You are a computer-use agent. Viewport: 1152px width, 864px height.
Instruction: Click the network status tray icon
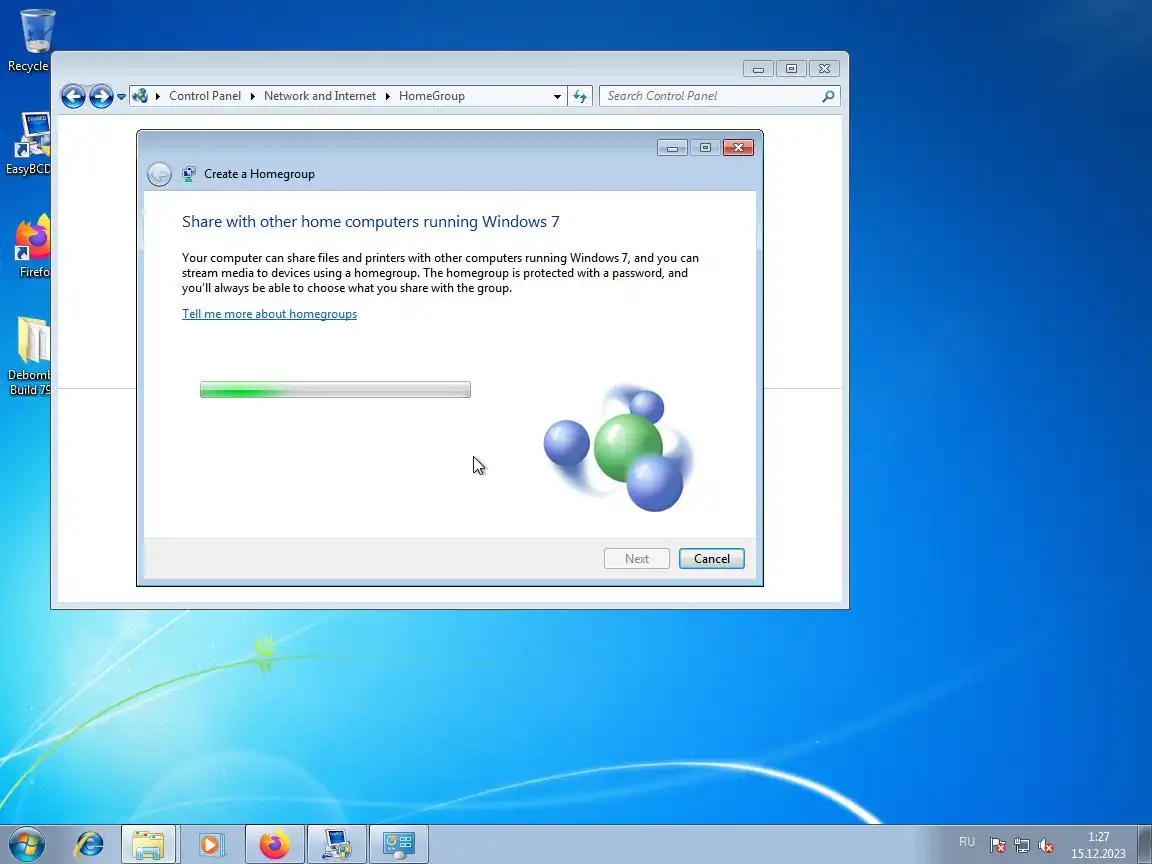coord(1021,846)
